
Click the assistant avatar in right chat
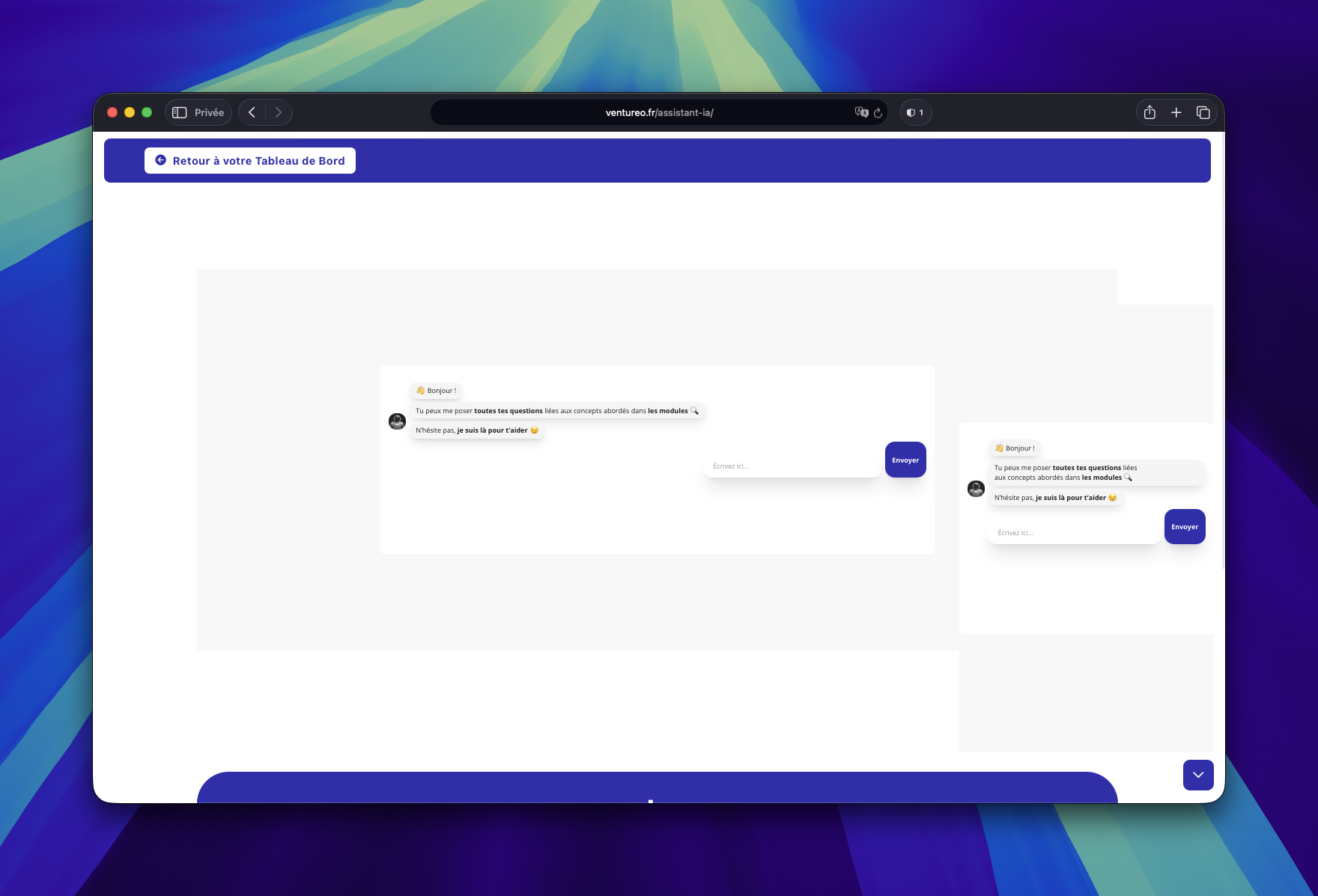(977, 489)
